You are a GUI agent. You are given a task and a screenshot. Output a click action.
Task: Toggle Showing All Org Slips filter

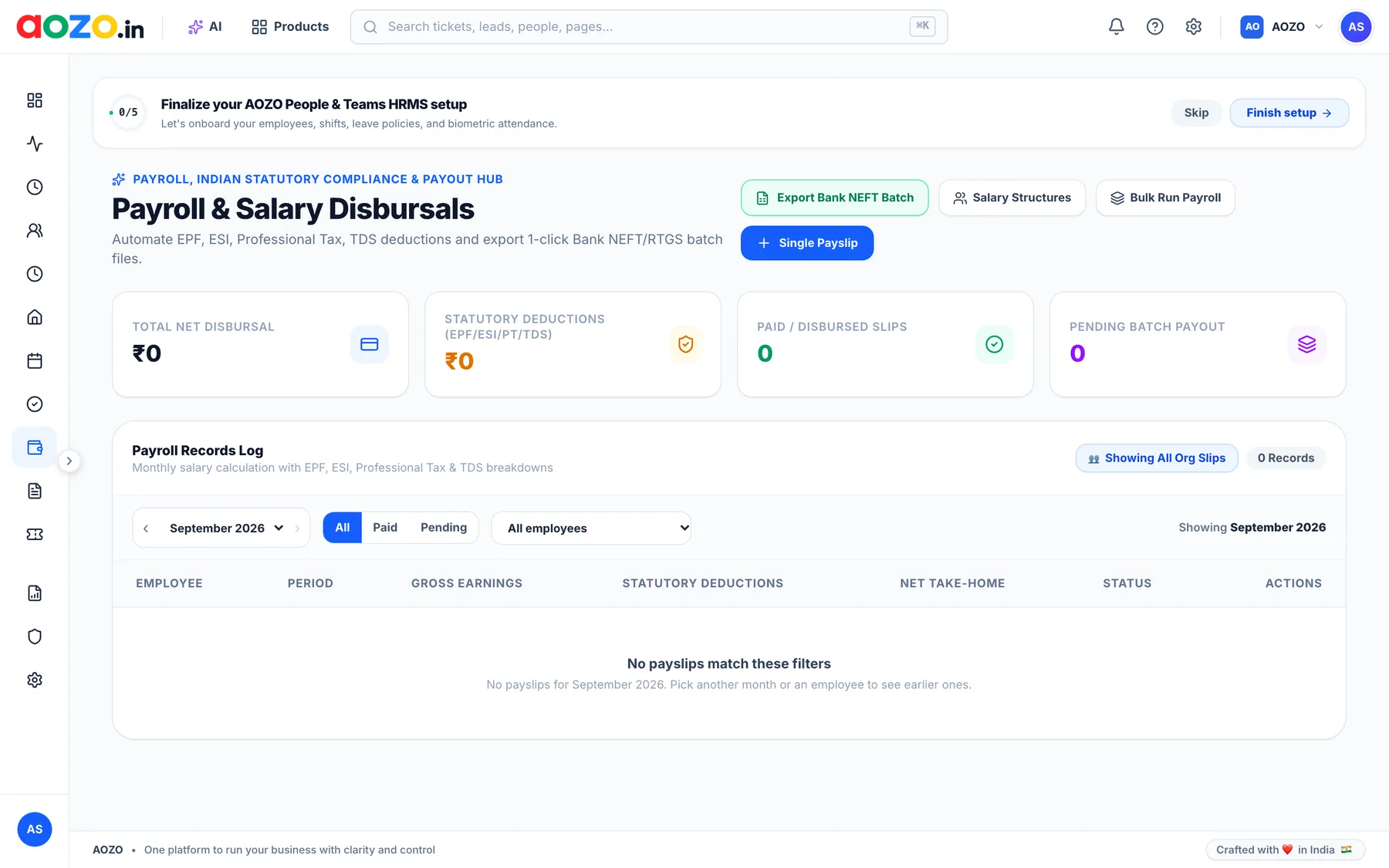pos(1157,458)
